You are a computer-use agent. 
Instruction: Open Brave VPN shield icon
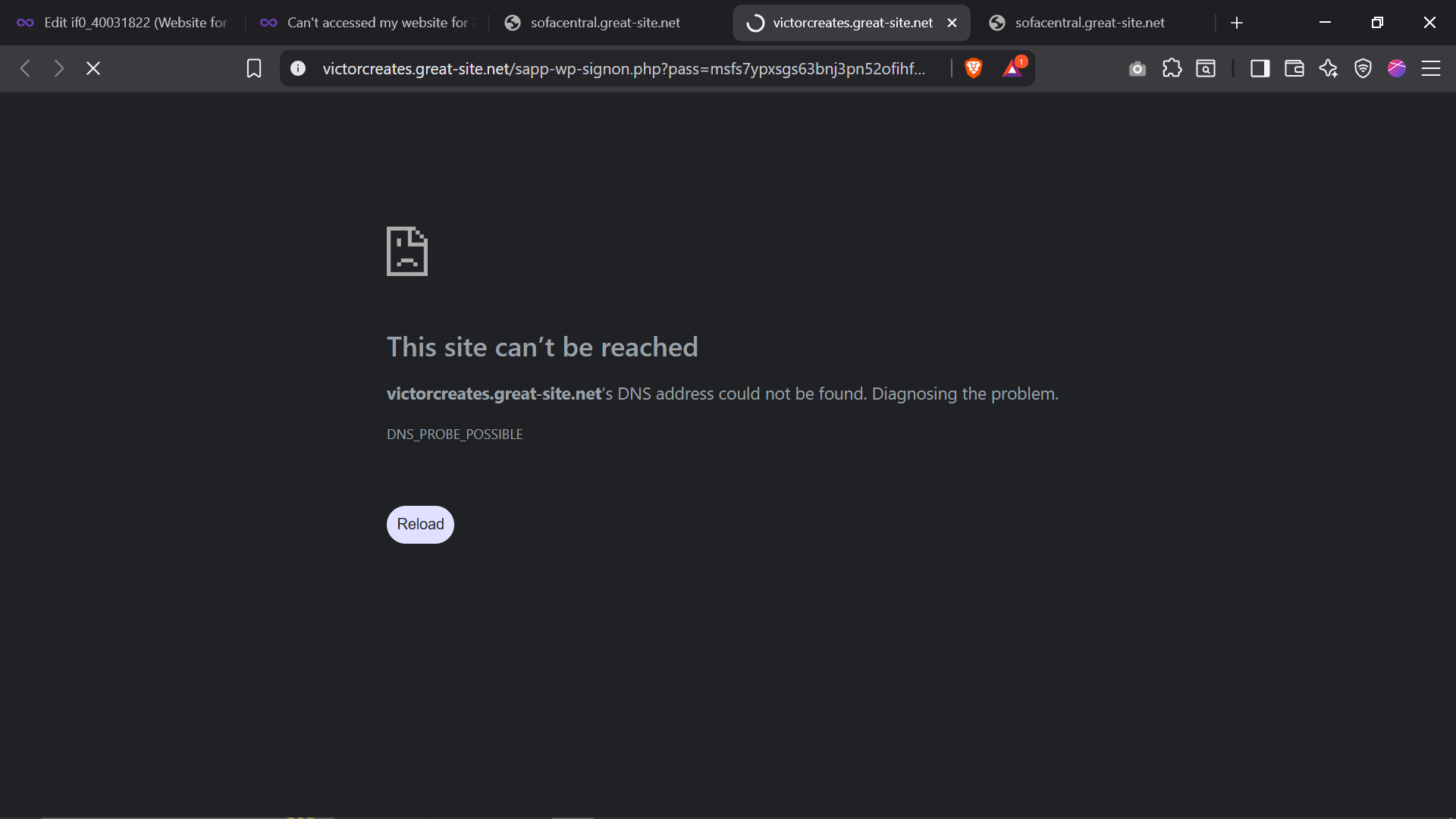tap(1363, 68)
